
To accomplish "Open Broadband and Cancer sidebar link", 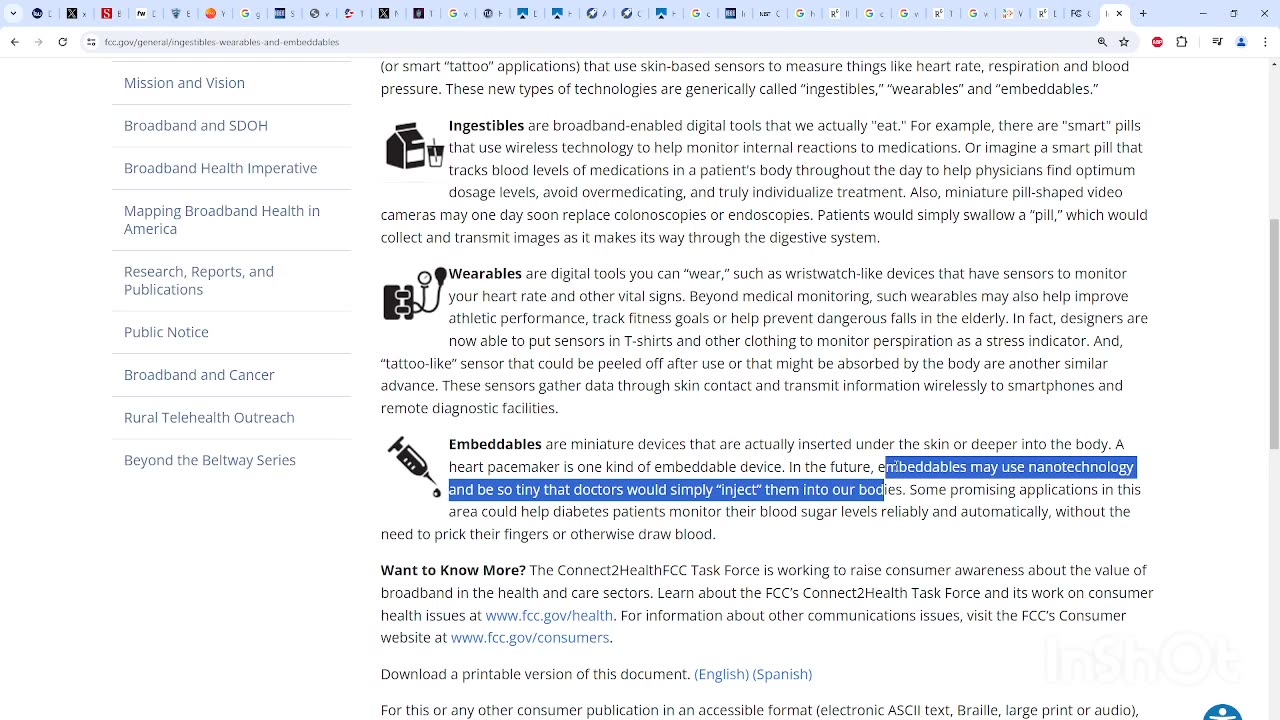I will 199,375.
